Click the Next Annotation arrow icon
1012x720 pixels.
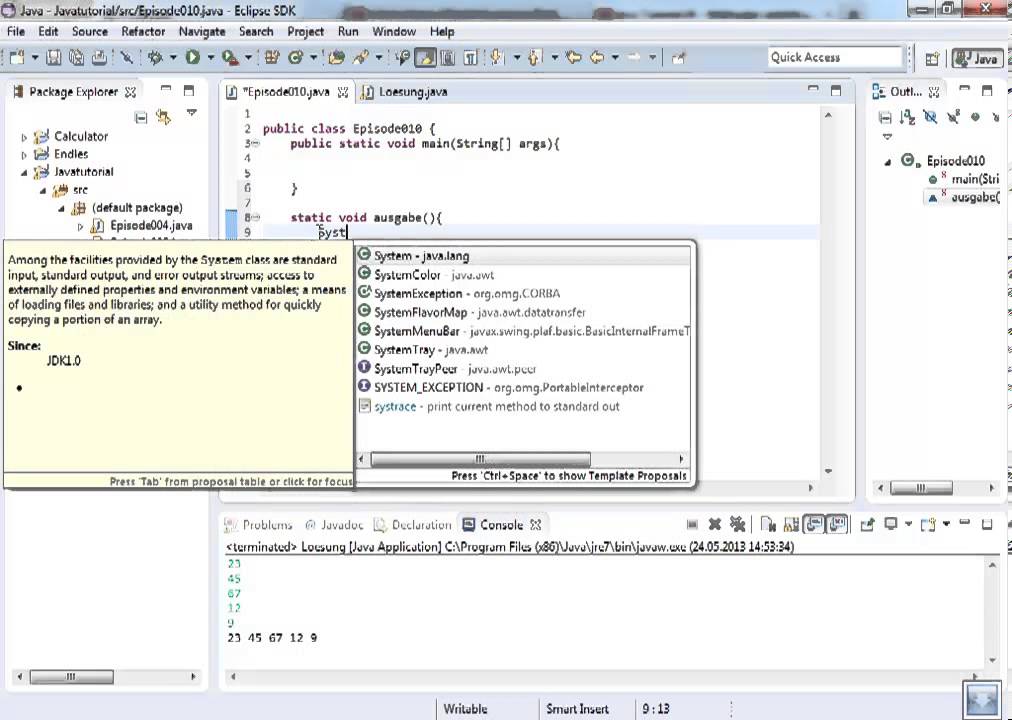[x=496, y=58]
